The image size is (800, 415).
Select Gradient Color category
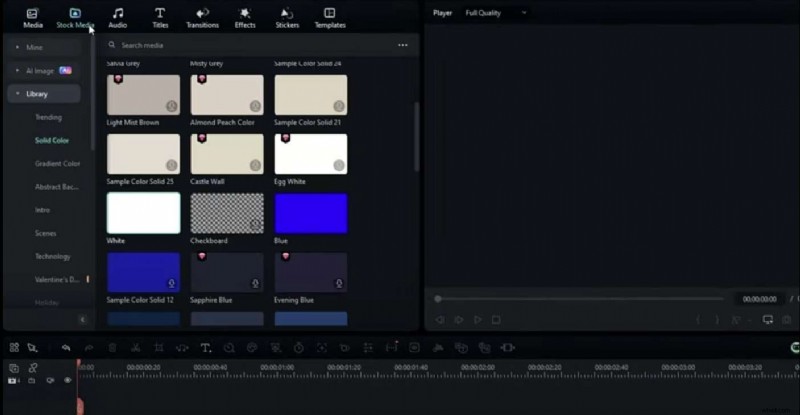click(x=57, y=164)
